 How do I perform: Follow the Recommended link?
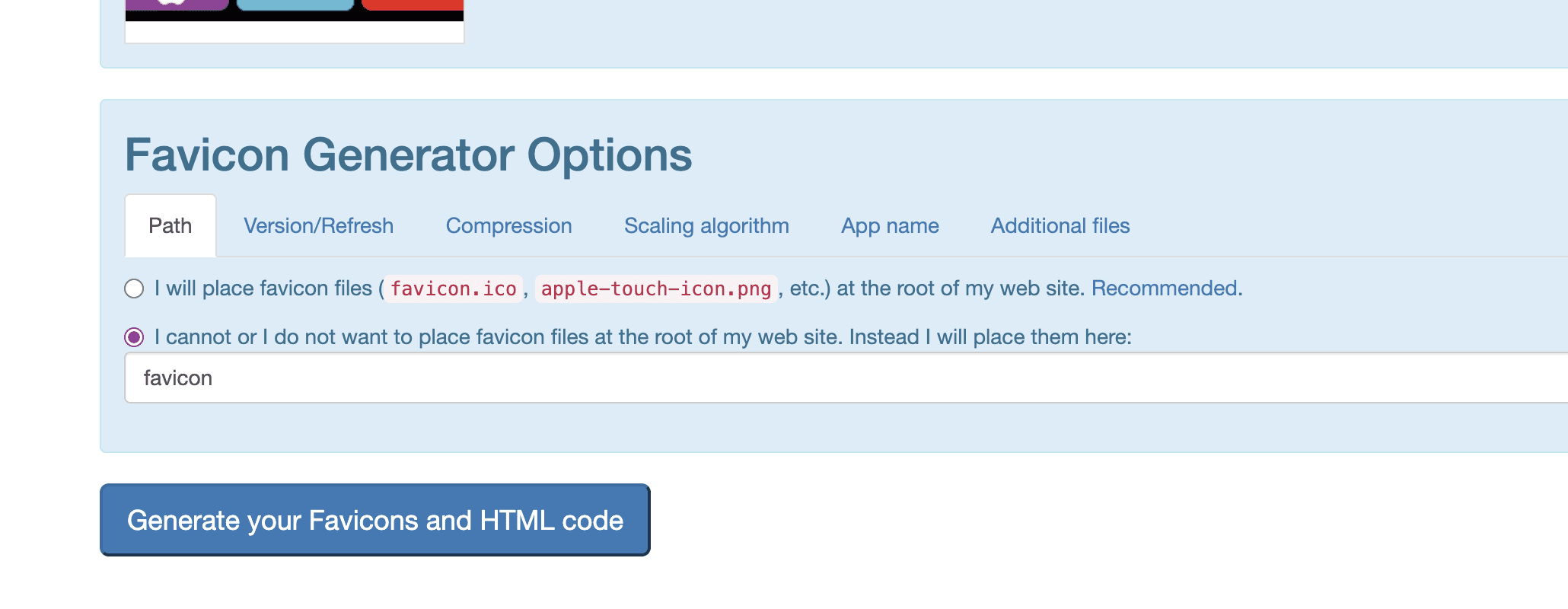tap(1166, 289)
